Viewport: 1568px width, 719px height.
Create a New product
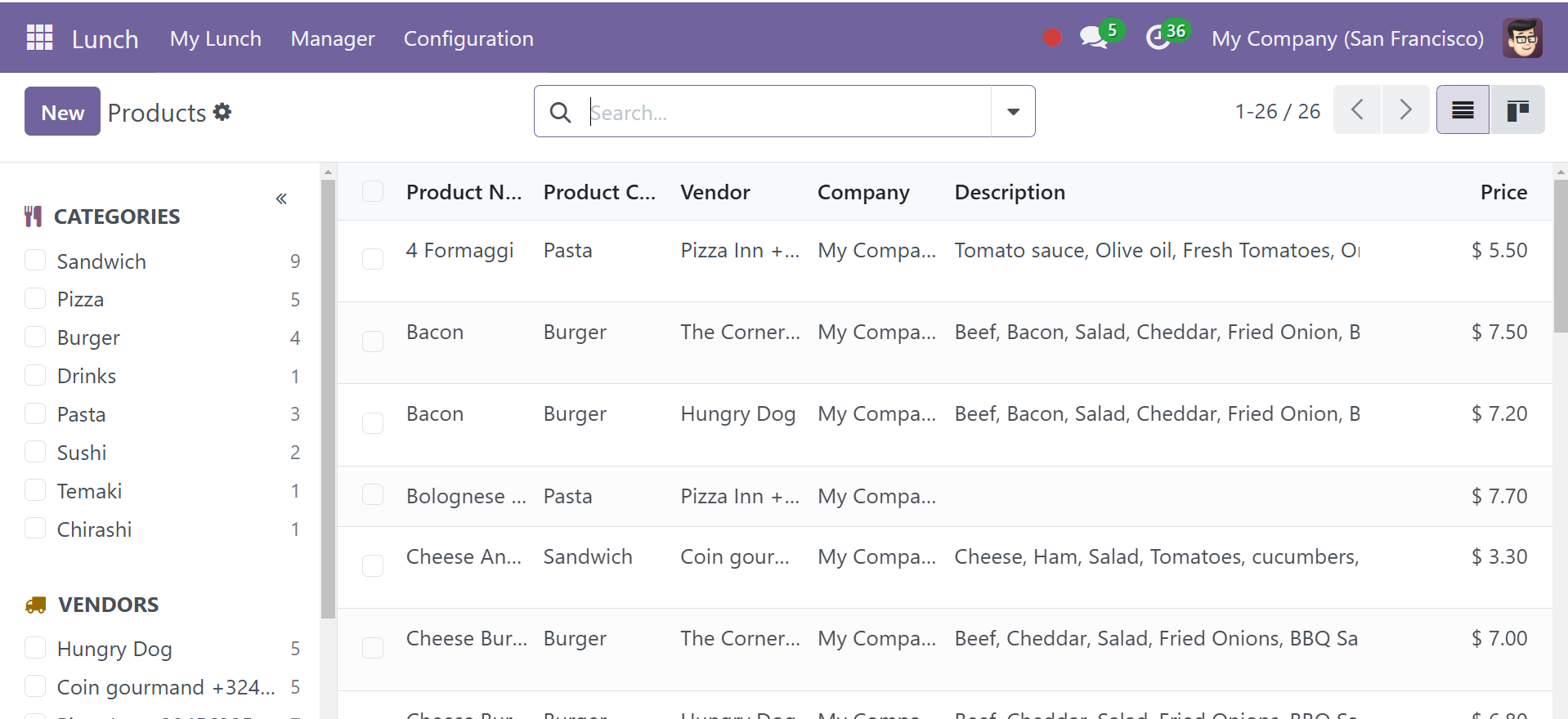click(x=62, y=112)
